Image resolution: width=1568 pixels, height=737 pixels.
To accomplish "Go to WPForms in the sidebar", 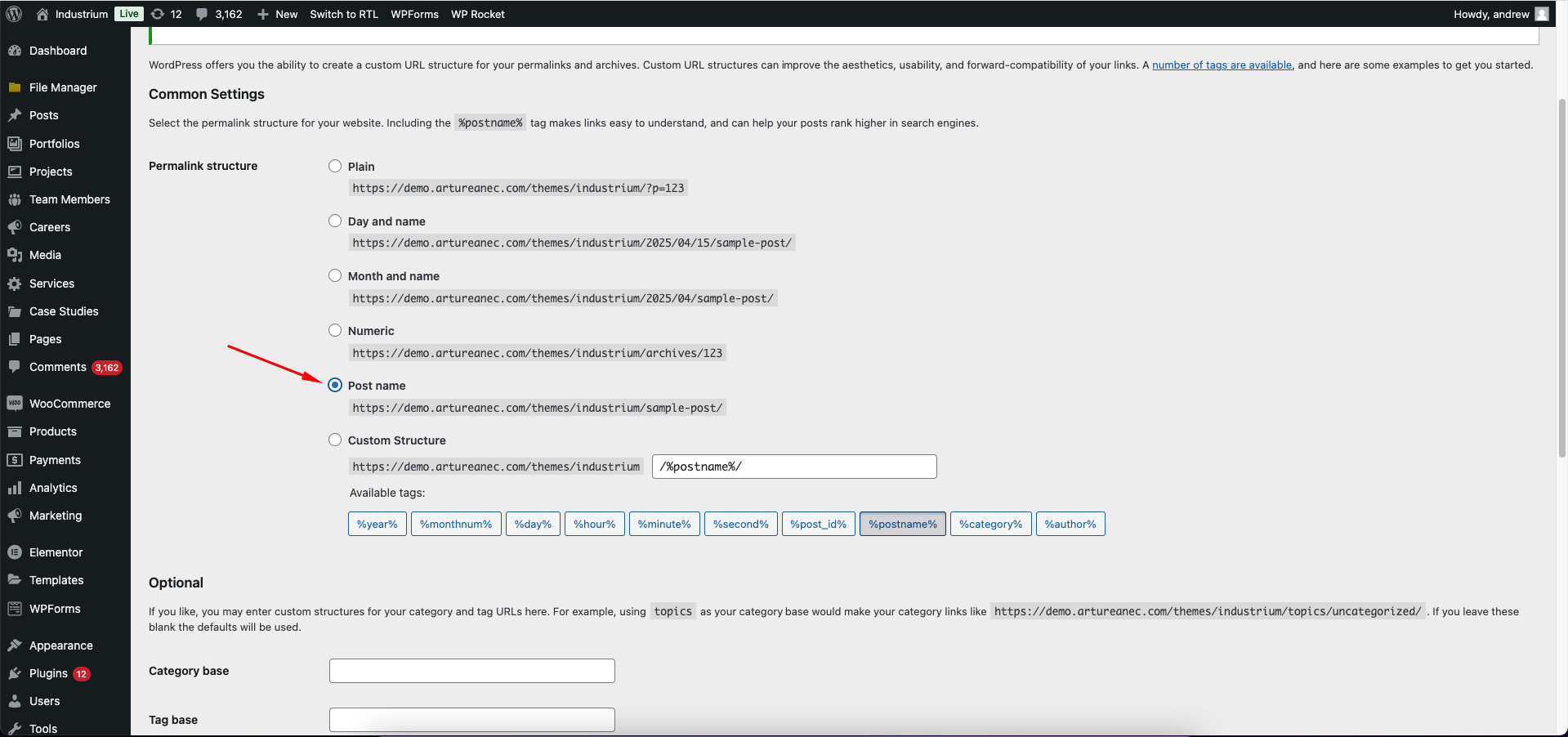I will [65, 609].
